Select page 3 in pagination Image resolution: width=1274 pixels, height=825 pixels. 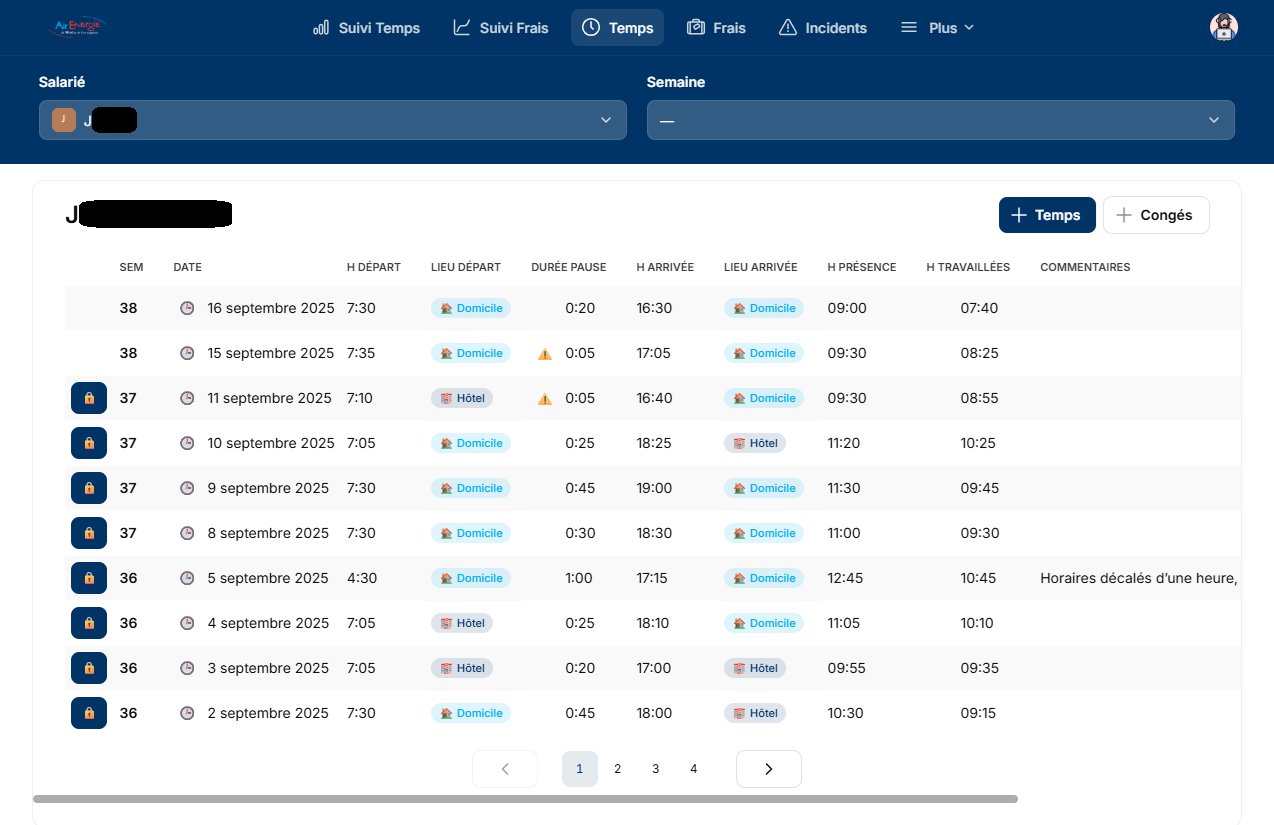[x=656, y=769]
